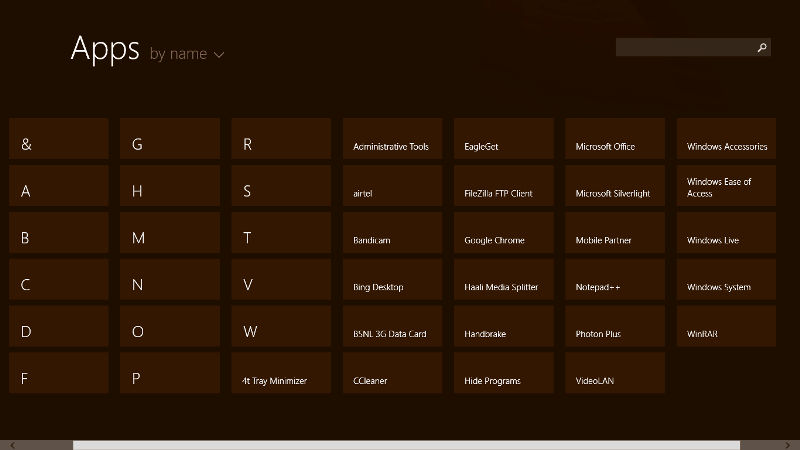Image resolution: width=800 pixels, height=450 pixels.
Task: Open the EagleGet tile
Action: pyautogui.click(x=504, y=139)
